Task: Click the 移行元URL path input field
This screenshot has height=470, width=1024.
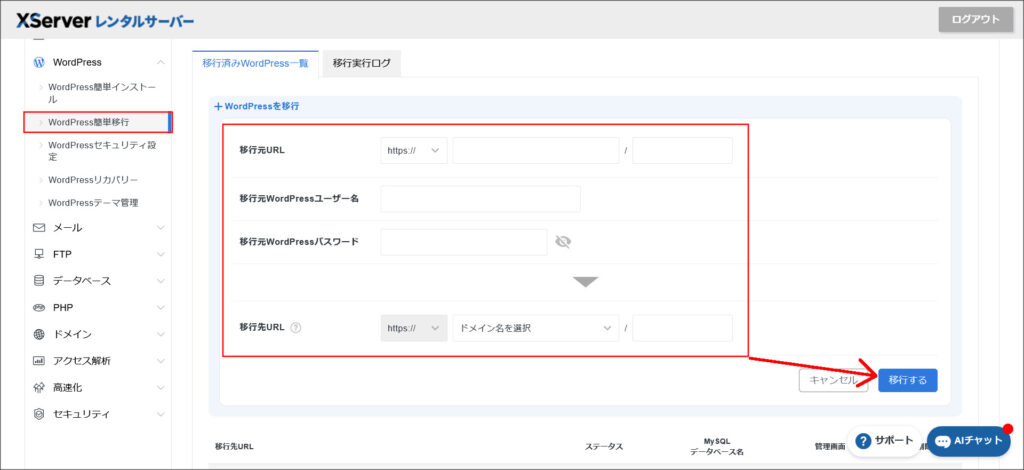Action: (x=682, y=150)
